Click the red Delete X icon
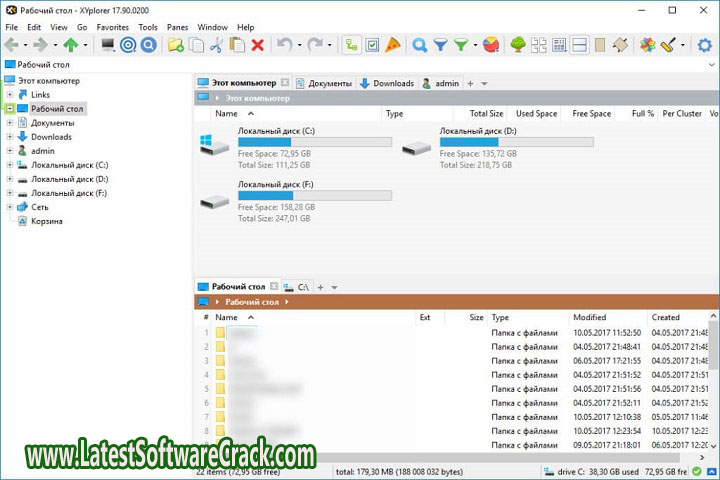This screenshot has width=720, height=480. (x=258, y=45)
